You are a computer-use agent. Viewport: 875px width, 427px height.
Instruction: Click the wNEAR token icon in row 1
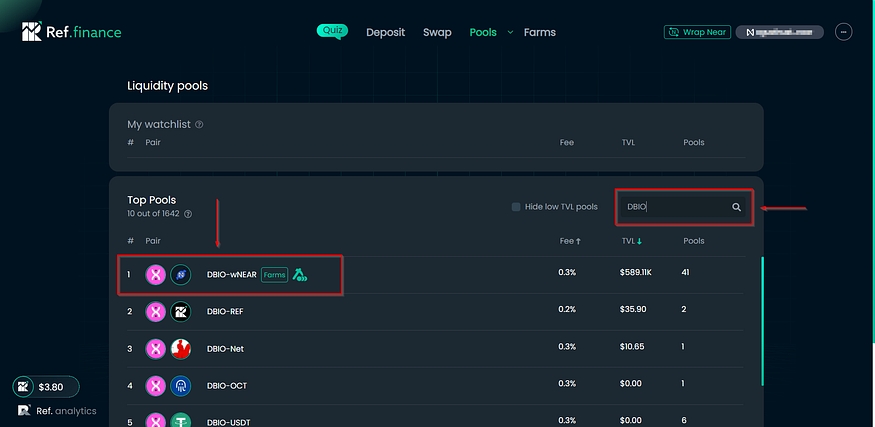pyautogui.click(x=180, y=274)
